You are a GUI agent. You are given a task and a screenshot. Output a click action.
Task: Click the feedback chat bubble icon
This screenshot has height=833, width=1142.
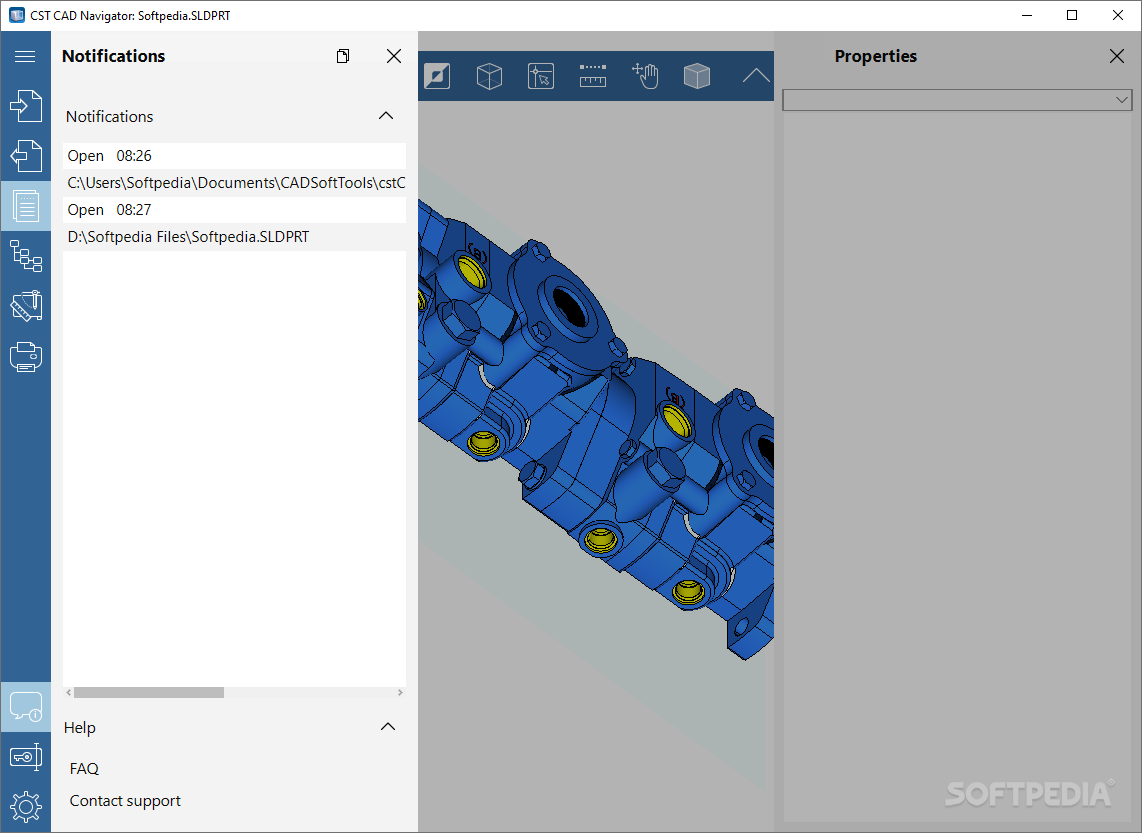[25, 706]
